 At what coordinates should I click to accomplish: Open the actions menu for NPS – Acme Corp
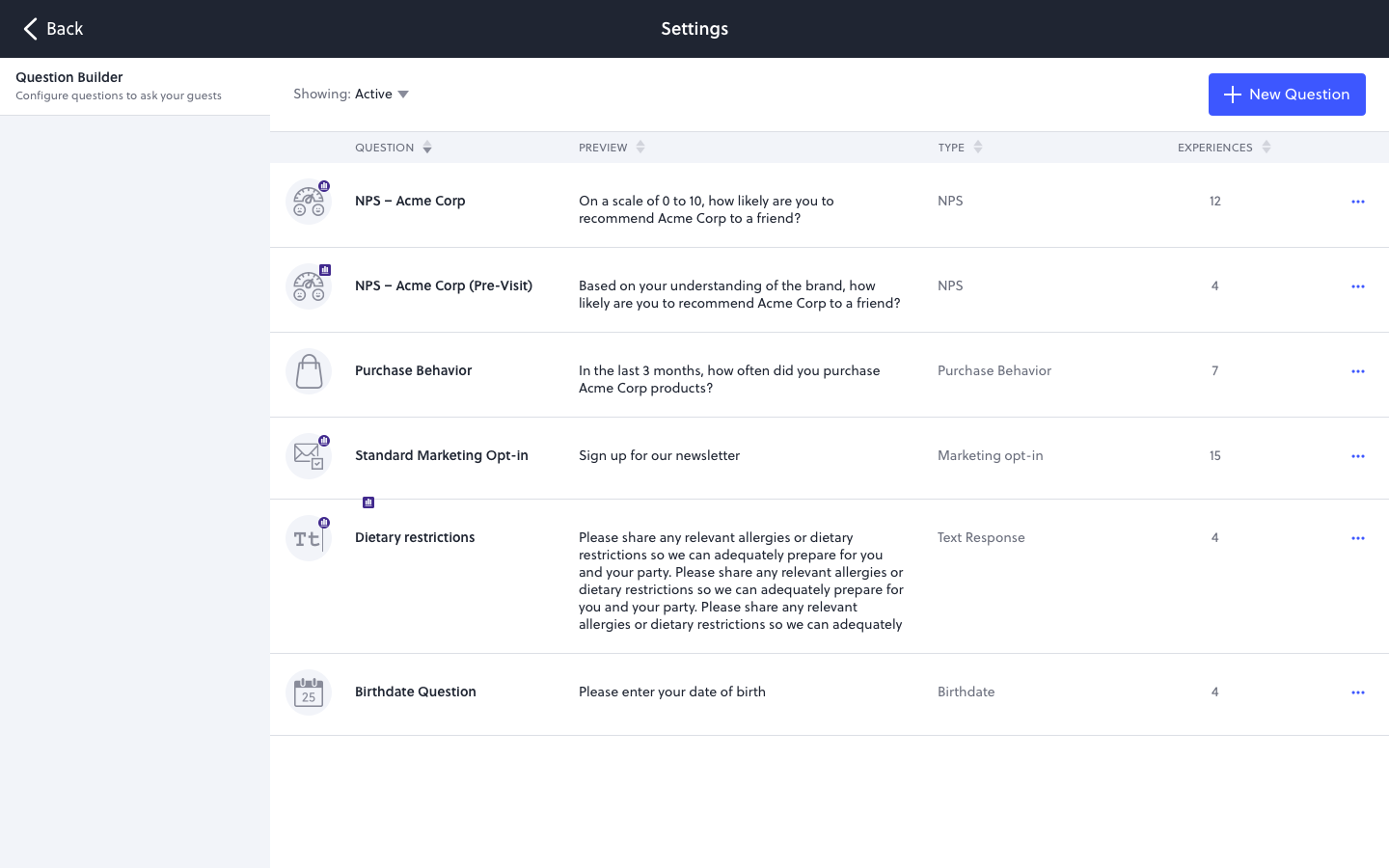point(1358,202)
